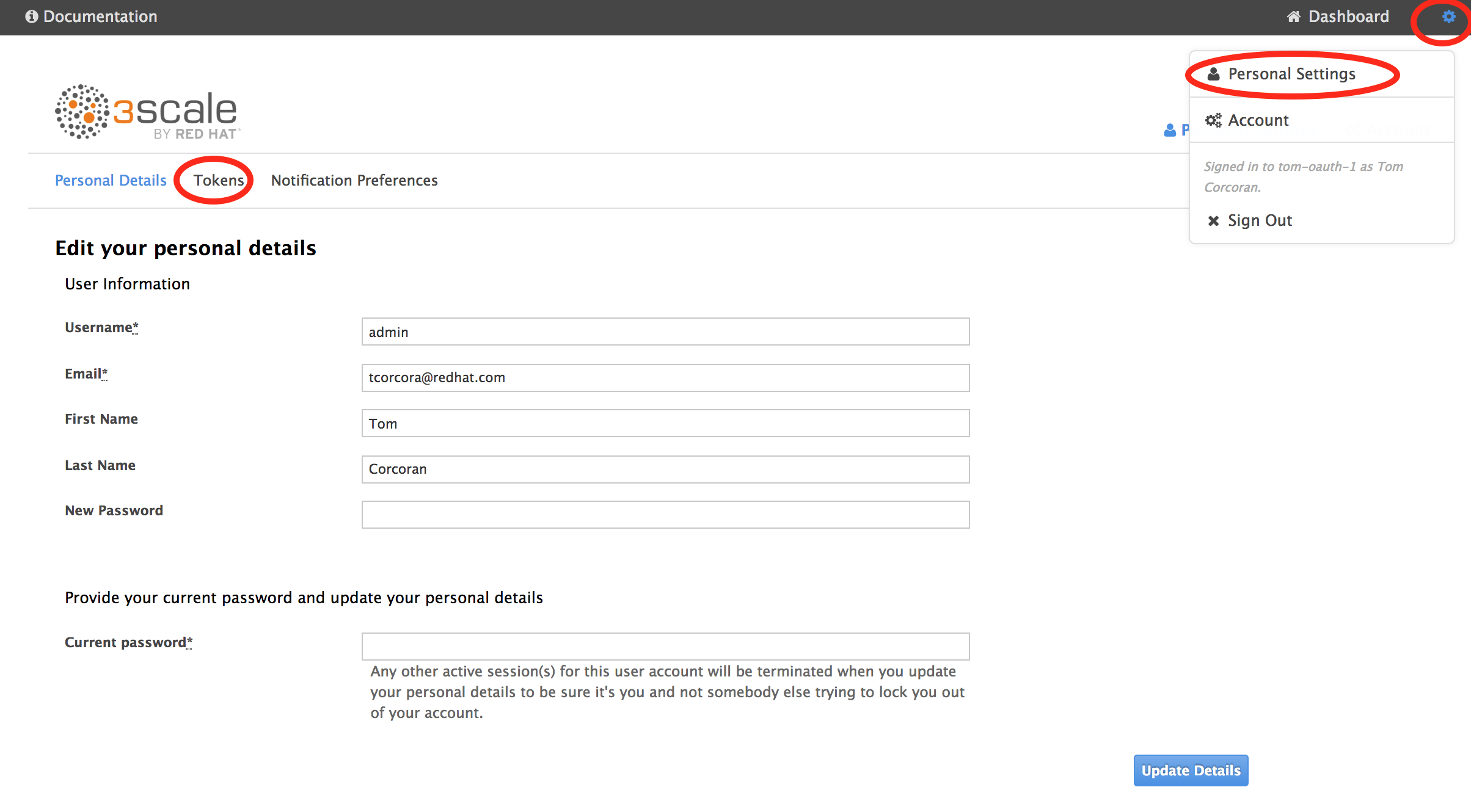Click the gear settings icon in top bar
This screenshot has width=1471, height=812.
coord(1448,16)
